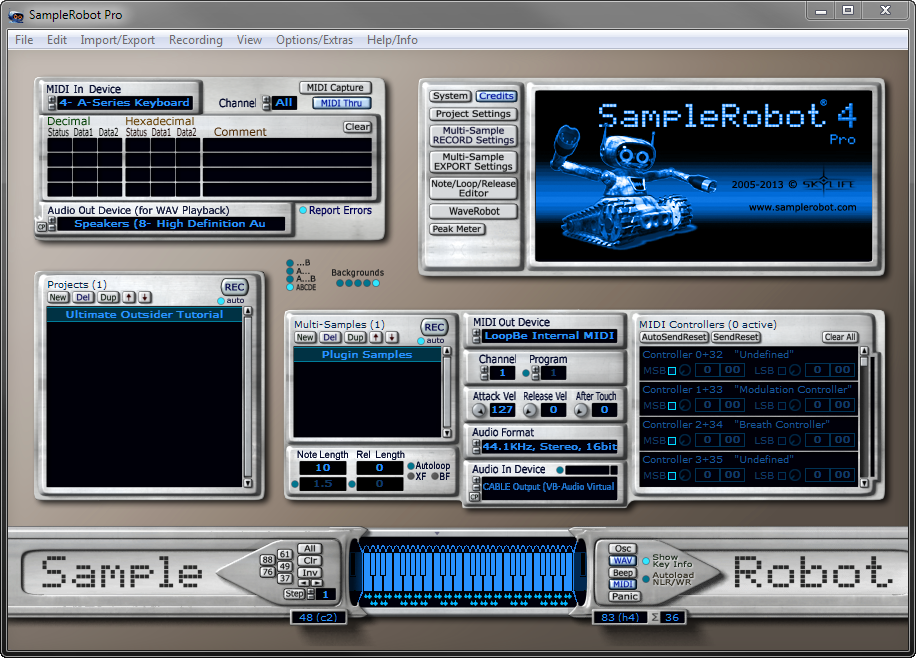The width and height of the screenshot is (916, 658).
Task: Shift the key range right with the right arrow
Action: (316, 583)
